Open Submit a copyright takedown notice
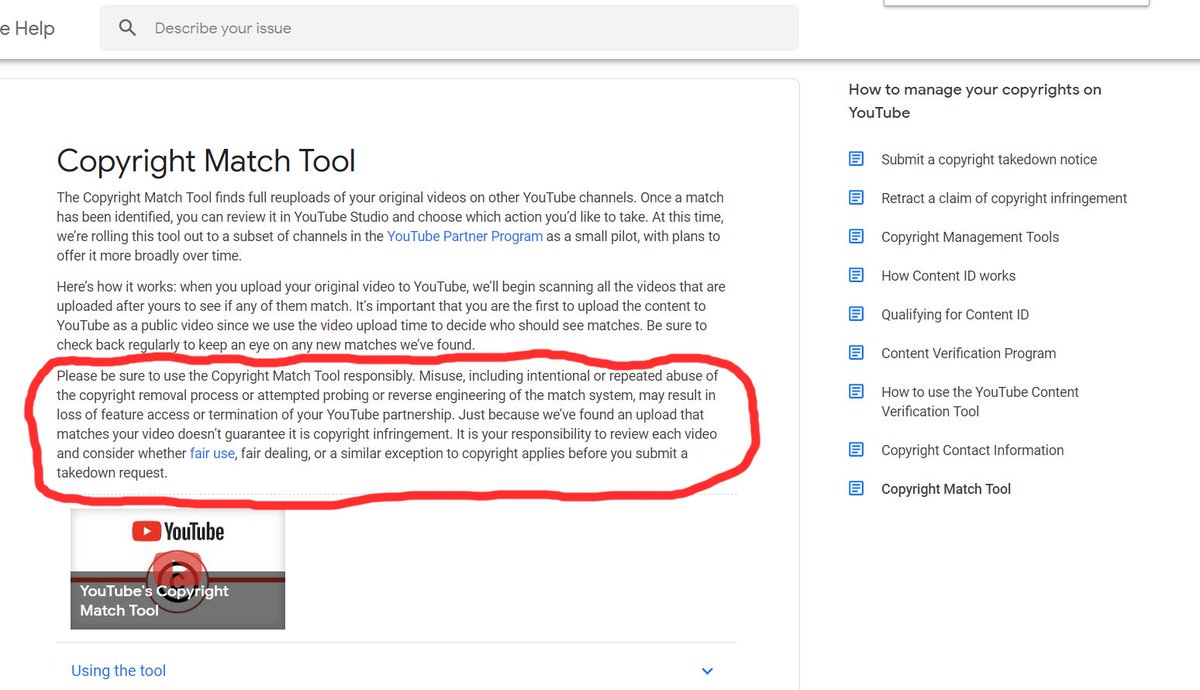Viewport: 1200px width, 690px height. (989, 159)
